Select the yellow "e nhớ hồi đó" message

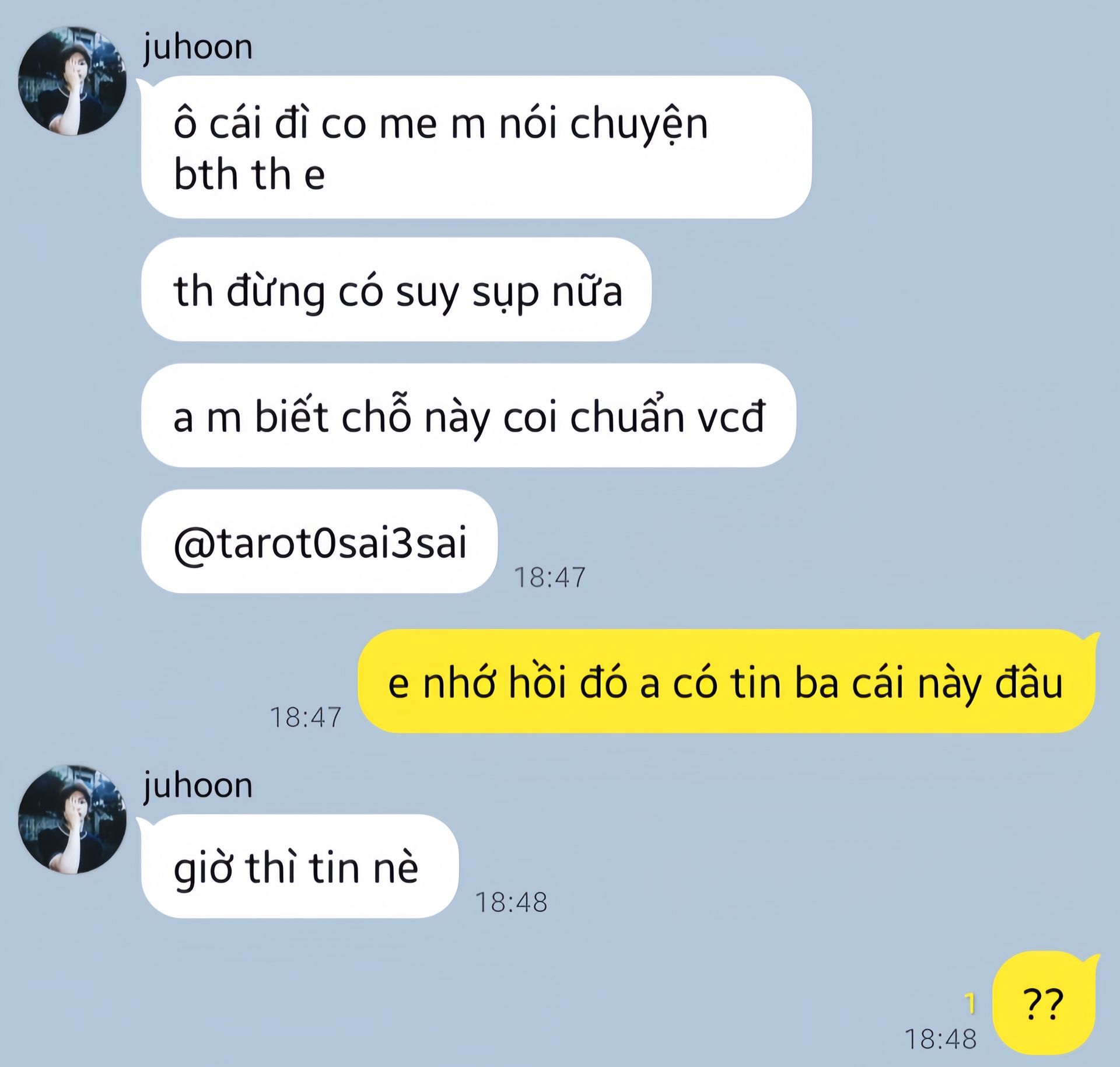tap(726, 681)
